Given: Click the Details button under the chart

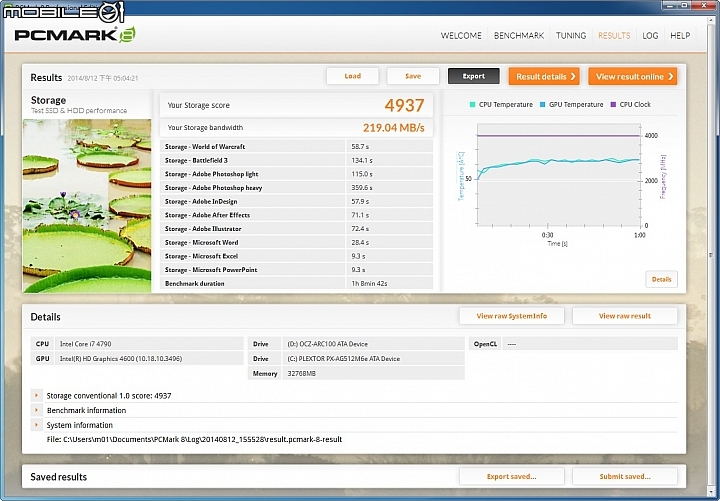Looking at the screenshot, I should tap(661, 279).
